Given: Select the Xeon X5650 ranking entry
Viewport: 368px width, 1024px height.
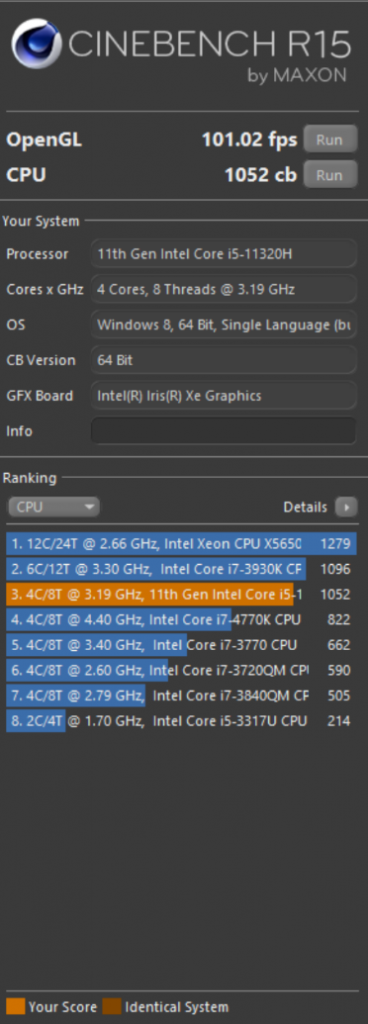Looking at the screenshot, I should [181, 543].
